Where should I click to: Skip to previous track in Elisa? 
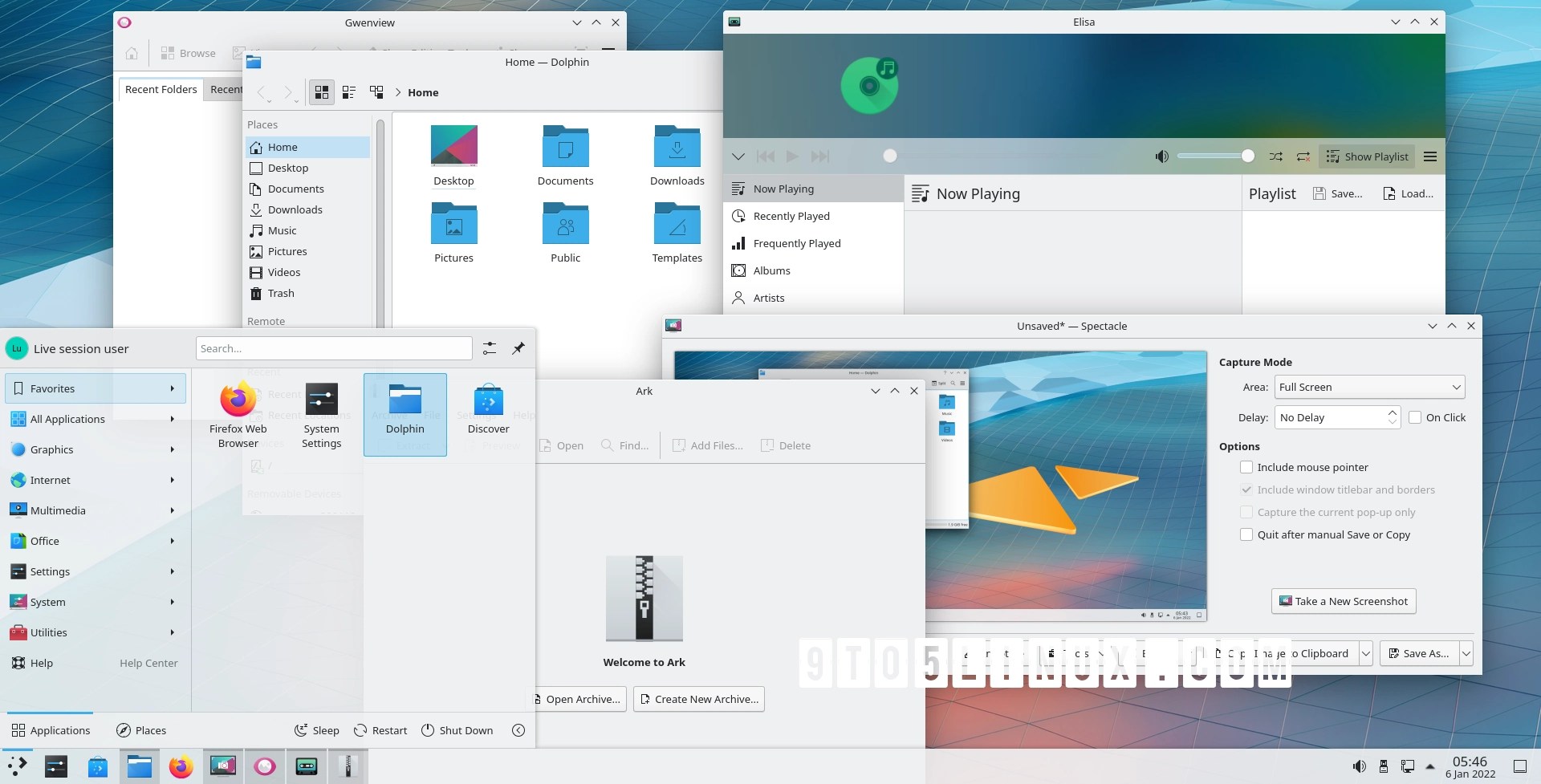766,156
